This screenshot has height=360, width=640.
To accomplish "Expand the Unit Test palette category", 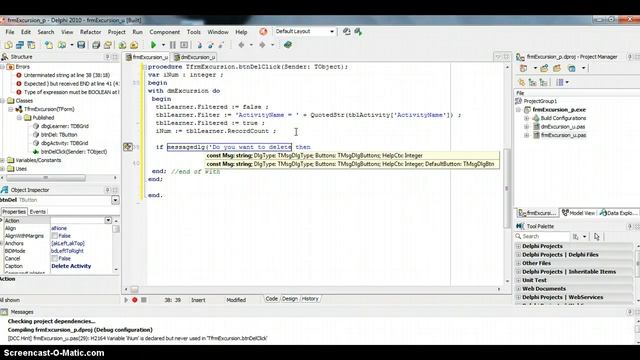I will pyautogui.click(x=518, y=280).
